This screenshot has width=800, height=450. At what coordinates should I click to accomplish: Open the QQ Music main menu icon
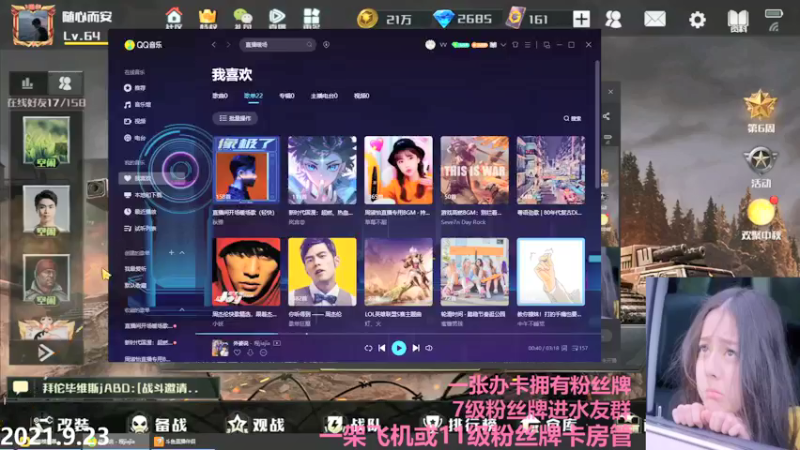[x=528, y=45]
